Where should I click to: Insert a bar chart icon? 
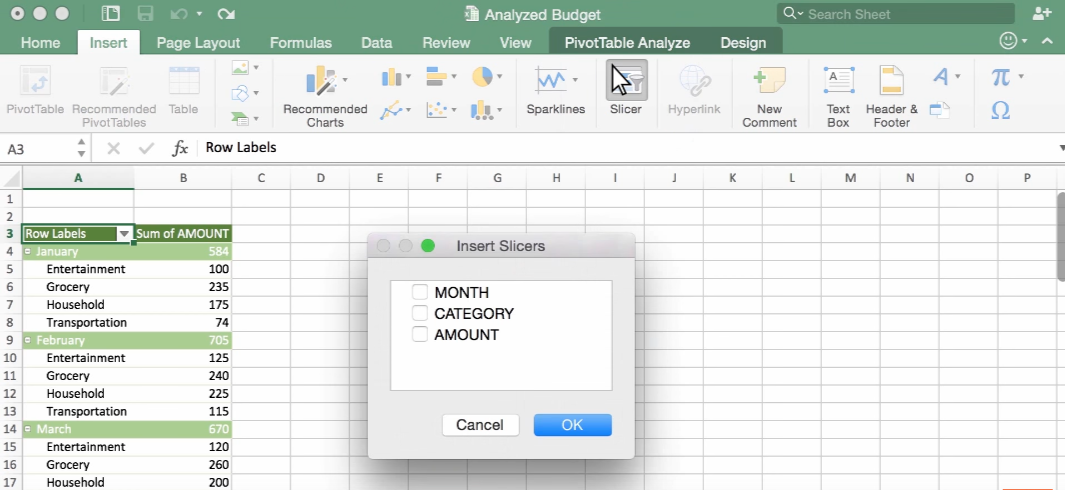[x=436, y=76]
